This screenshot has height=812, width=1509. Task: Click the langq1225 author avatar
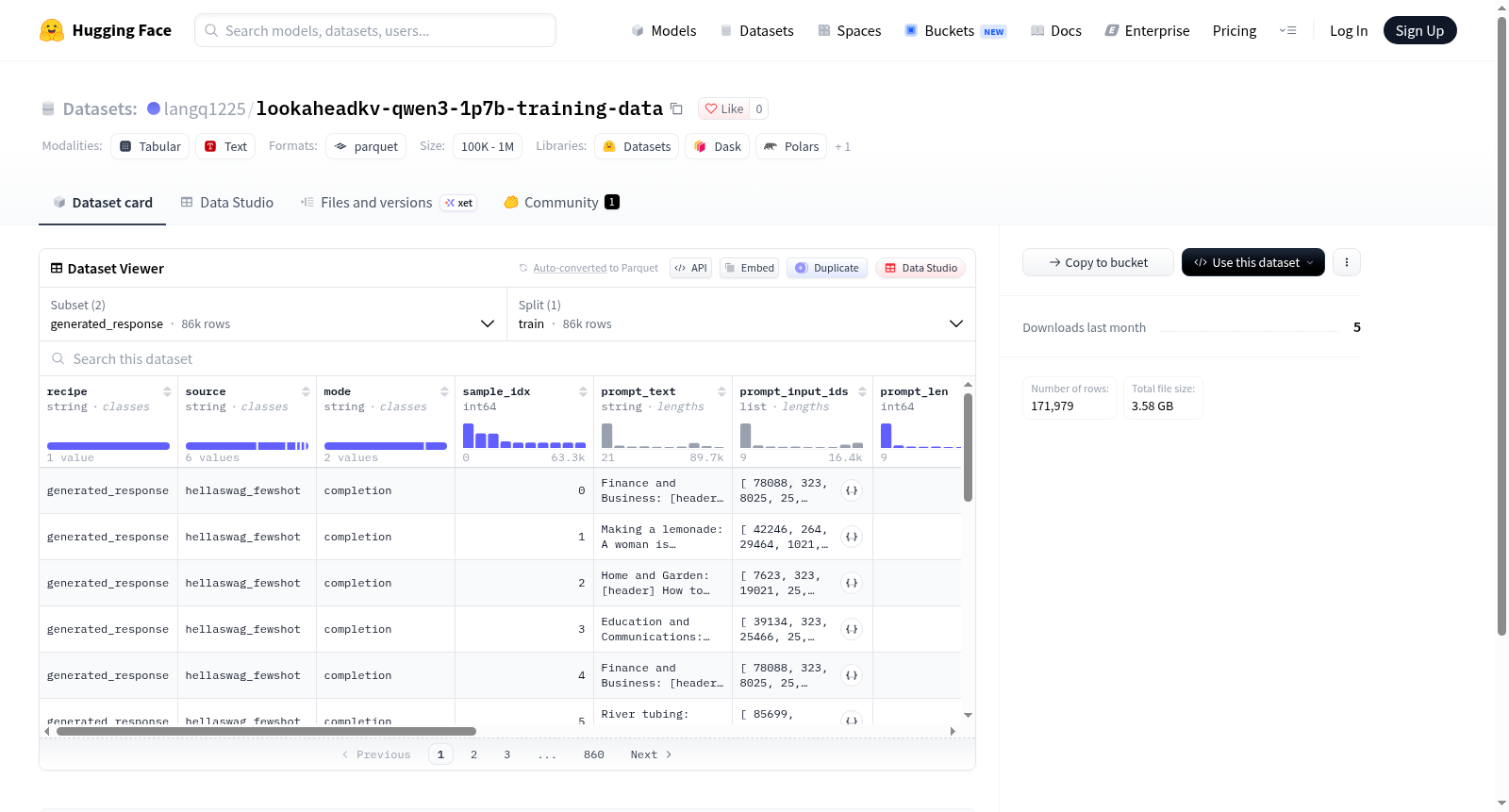pyautogui.click(x=154, y=108)
